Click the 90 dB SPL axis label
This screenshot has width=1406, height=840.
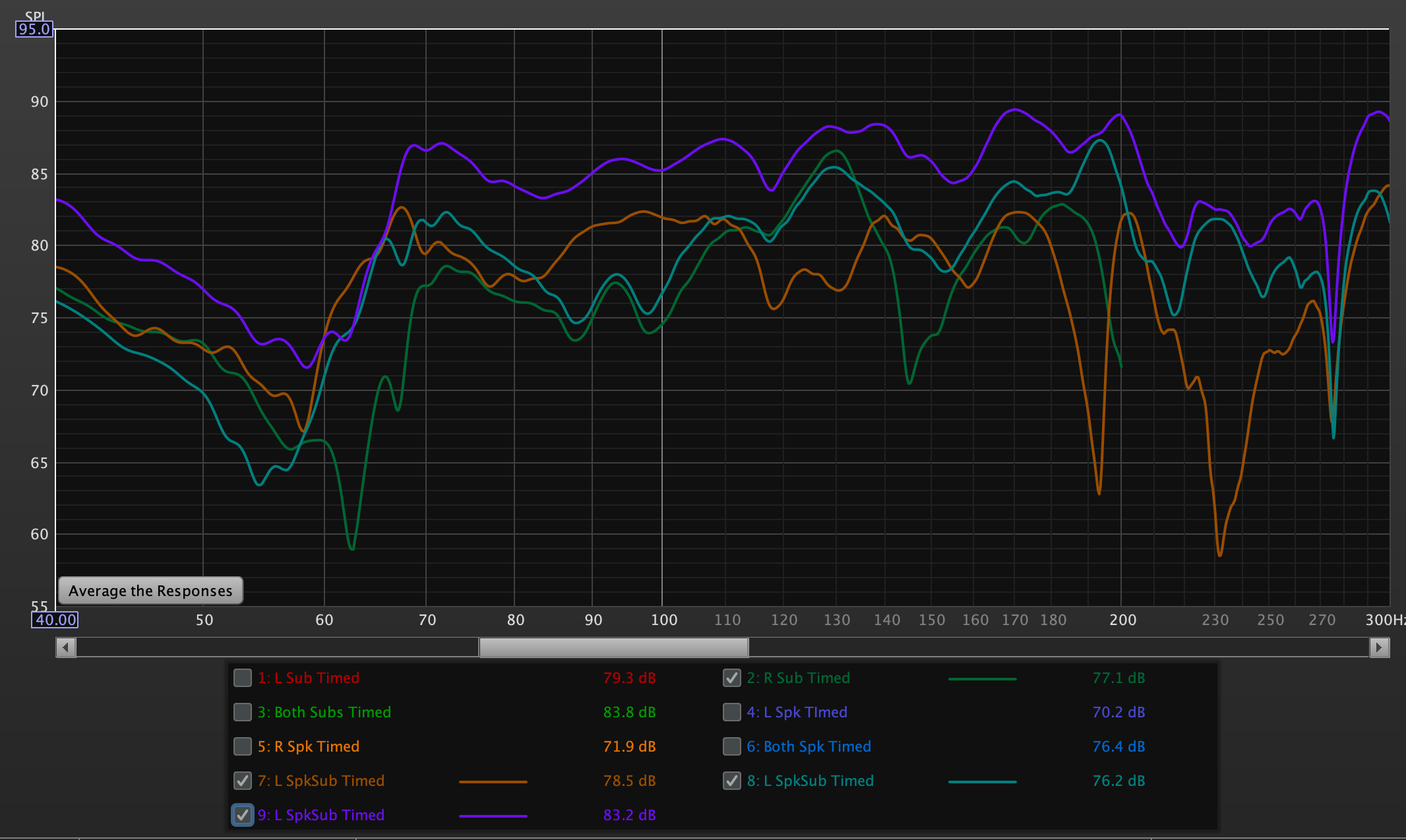[x=40, y=102]
